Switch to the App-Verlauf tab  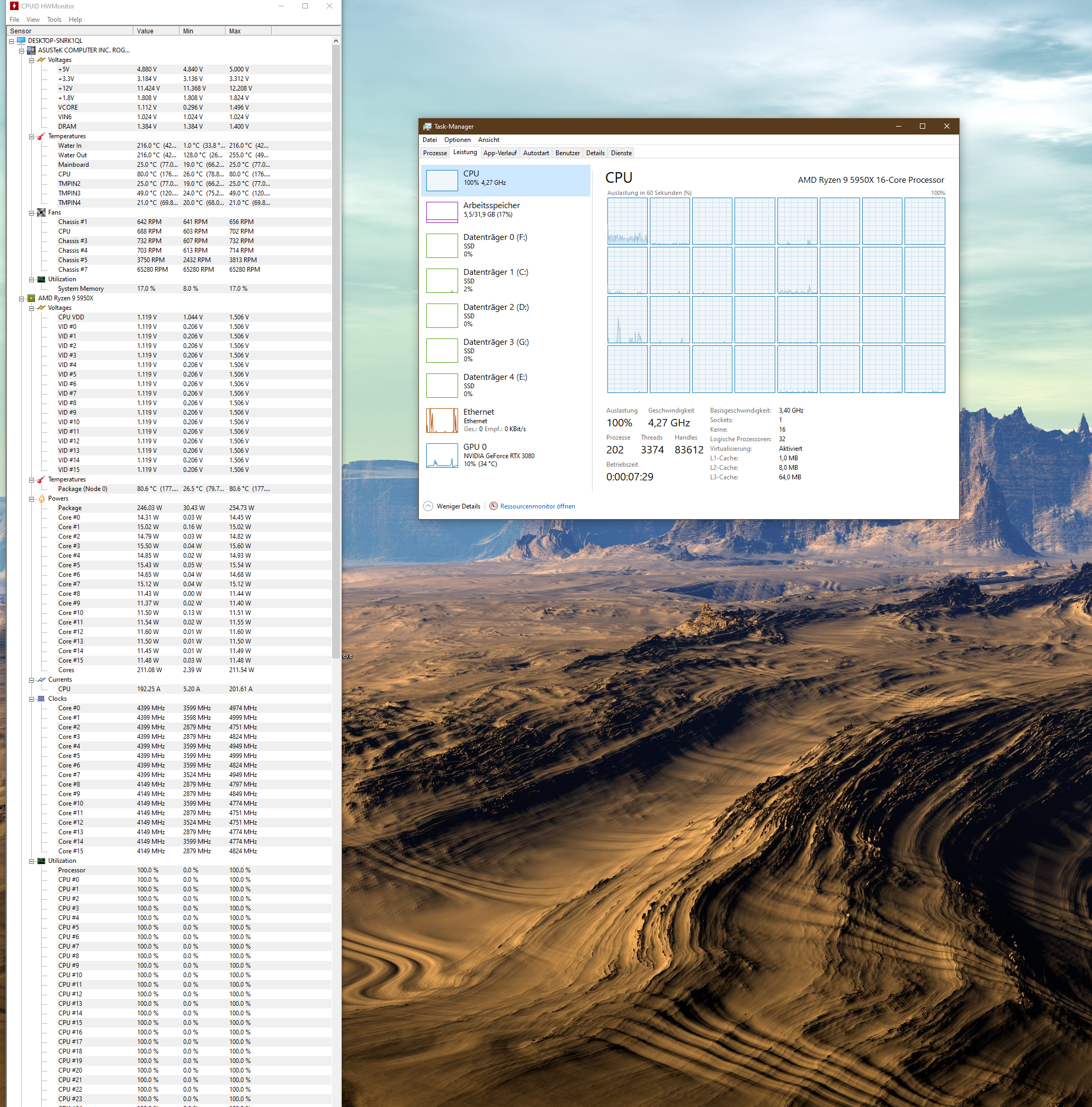click(499, 153)
